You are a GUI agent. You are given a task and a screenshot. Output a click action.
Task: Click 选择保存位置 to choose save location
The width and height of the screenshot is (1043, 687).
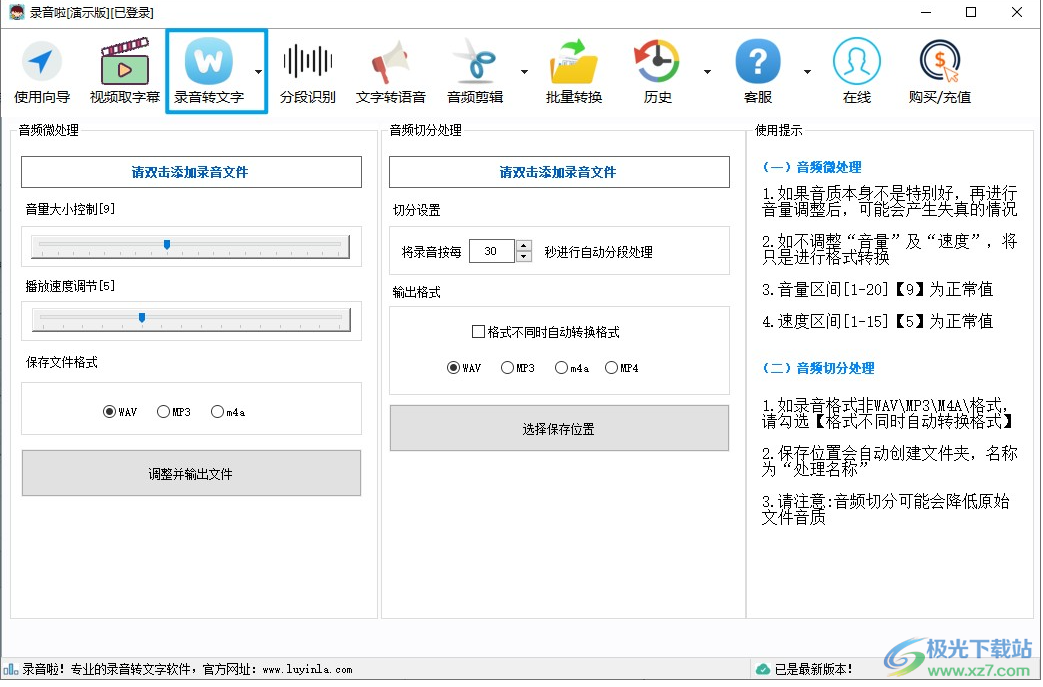(558, 428)
